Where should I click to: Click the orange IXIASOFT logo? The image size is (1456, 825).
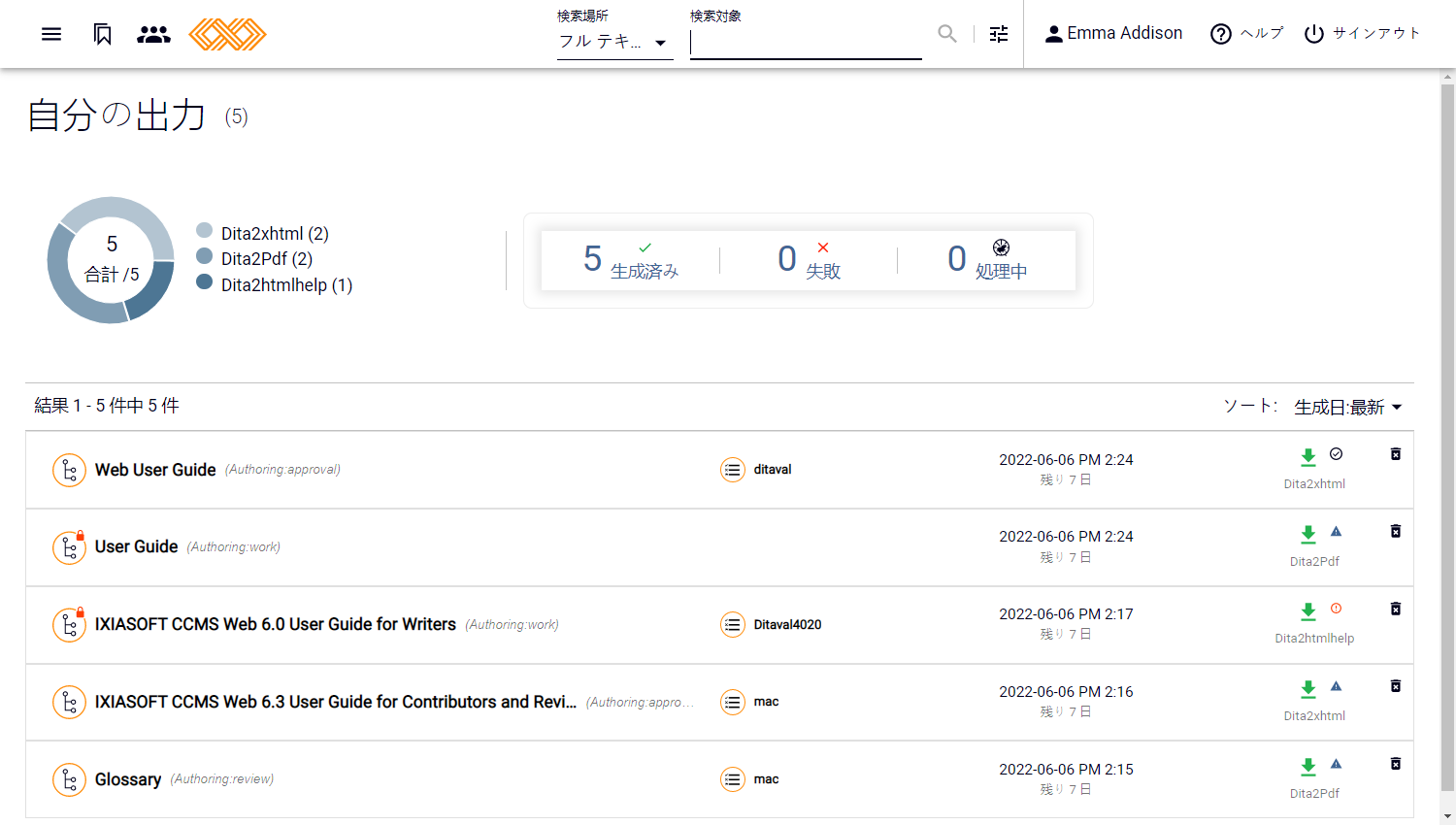pyautogui.click(x=227, y=34)
